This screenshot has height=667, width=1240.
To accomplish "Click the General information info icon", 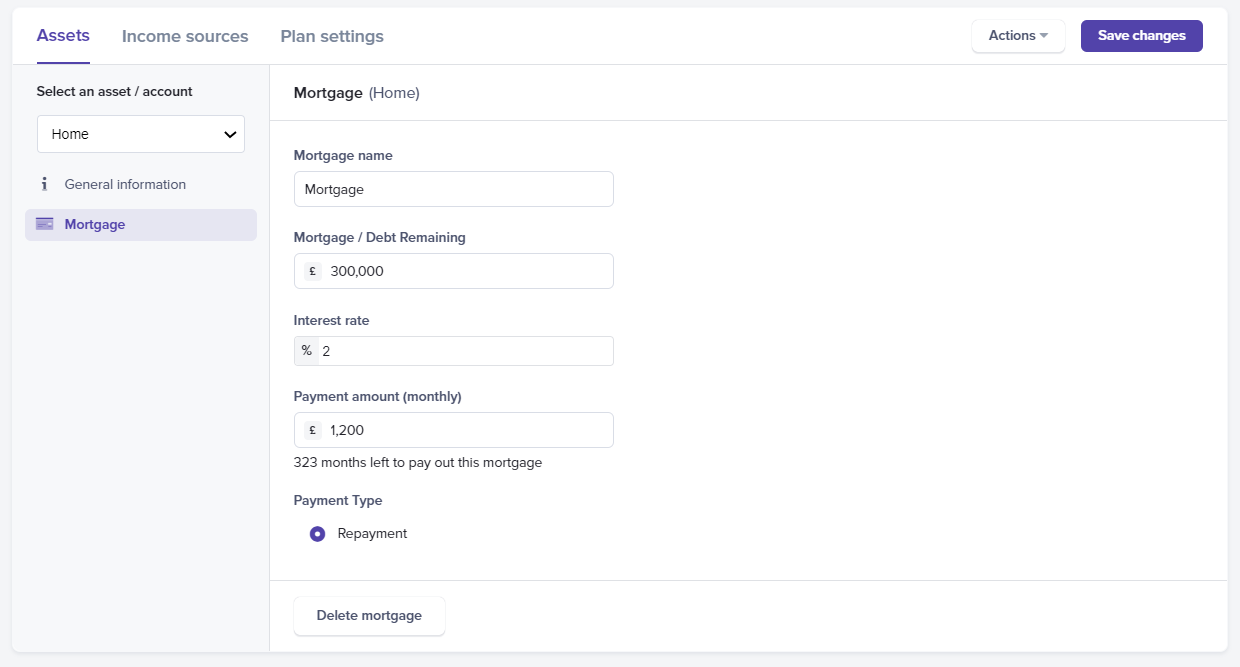I will click(x=44, y=184).
